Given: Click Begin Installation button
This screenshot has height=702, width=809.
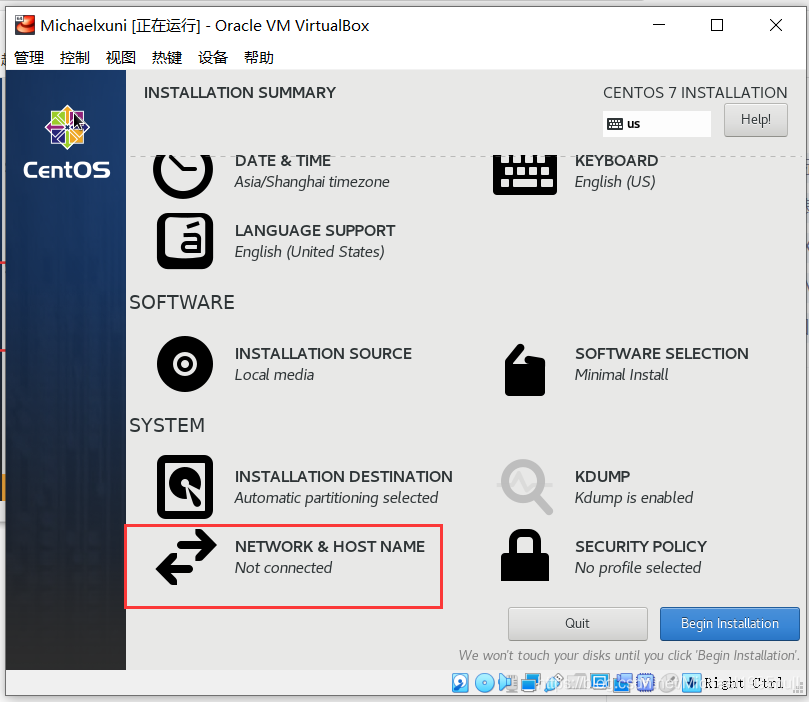Looking at the screenshot, I should 730,623.
